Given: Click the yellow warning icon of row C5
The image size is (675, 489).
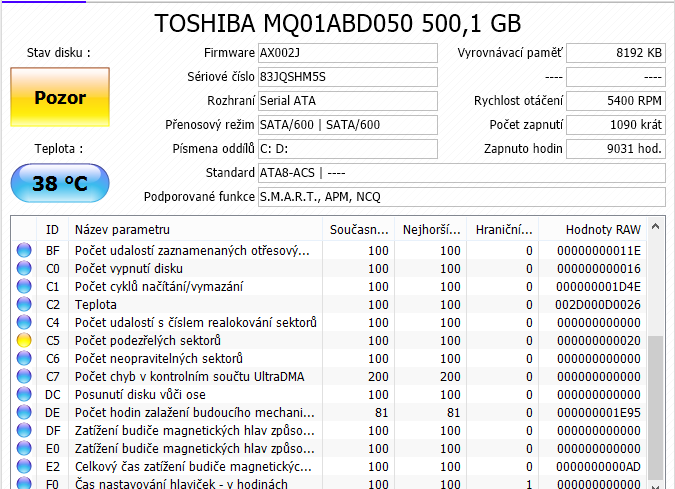Looking at the screenshot, I should (x=24, y=340).
